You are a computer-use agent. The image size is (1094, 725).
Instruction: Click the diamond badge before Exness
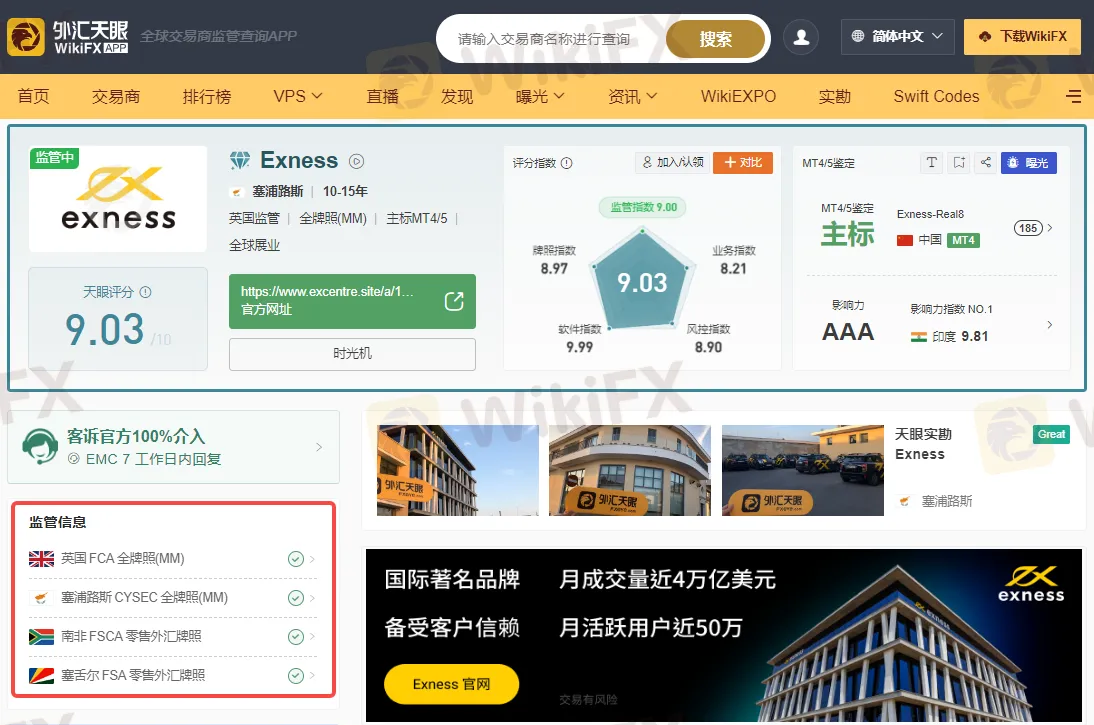[239, 160]
